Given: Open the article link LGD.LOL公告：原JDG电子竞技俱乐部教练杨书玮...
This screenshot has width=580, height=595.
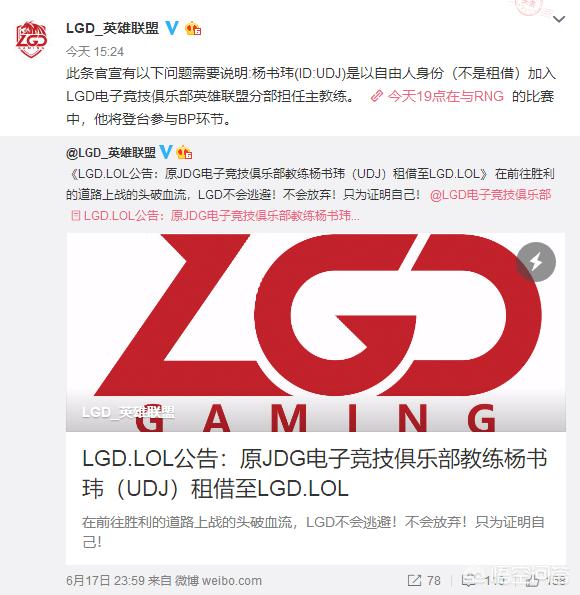Looking at the screenshot, I should coord(215,216).
